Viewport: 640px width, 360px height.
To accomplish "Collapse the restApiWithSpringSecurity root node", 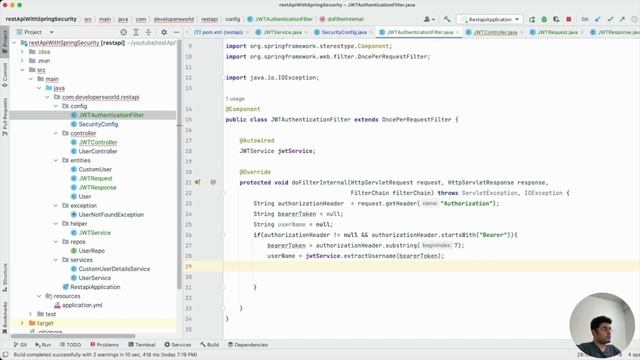I will 14,43.
